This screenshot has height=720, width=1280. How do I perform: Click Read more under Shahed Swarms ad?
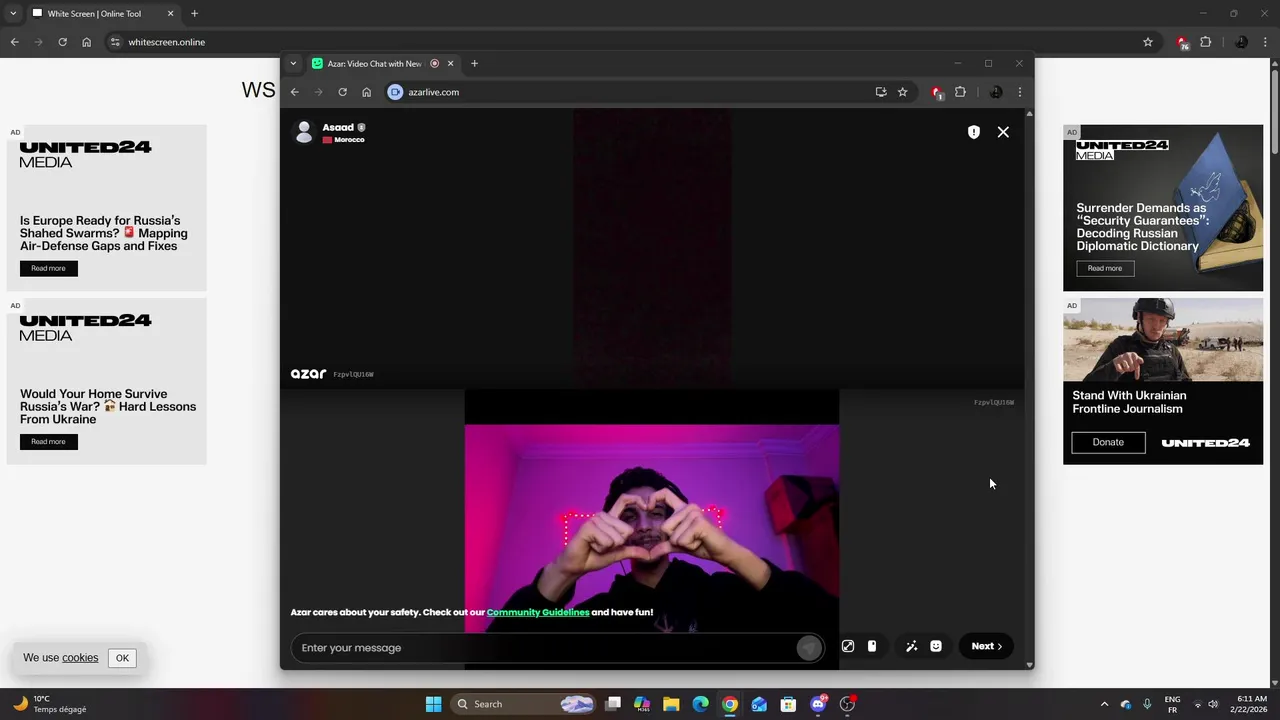[48, 268]
